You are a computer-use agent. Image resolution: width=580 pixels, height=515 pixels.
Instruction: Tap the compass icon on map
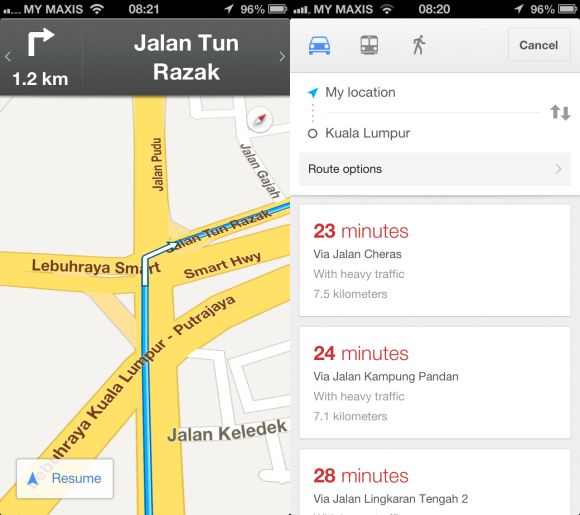pyautogui.click(x=260, y=120)
